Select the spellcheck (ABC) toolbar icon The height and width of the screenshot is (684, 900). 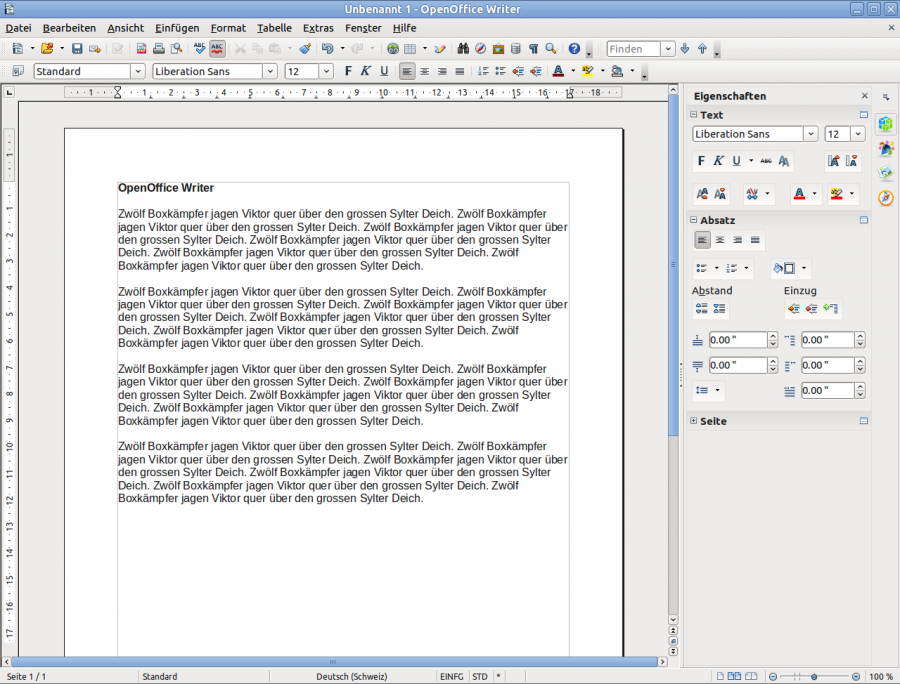coord(198,48)
